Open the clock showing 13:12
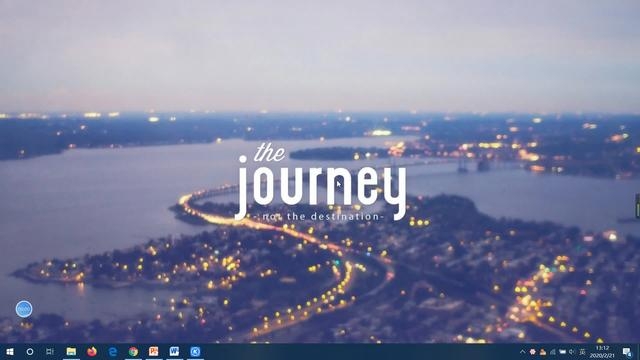Screen dimensions: 640x360 tap(602, 352)
